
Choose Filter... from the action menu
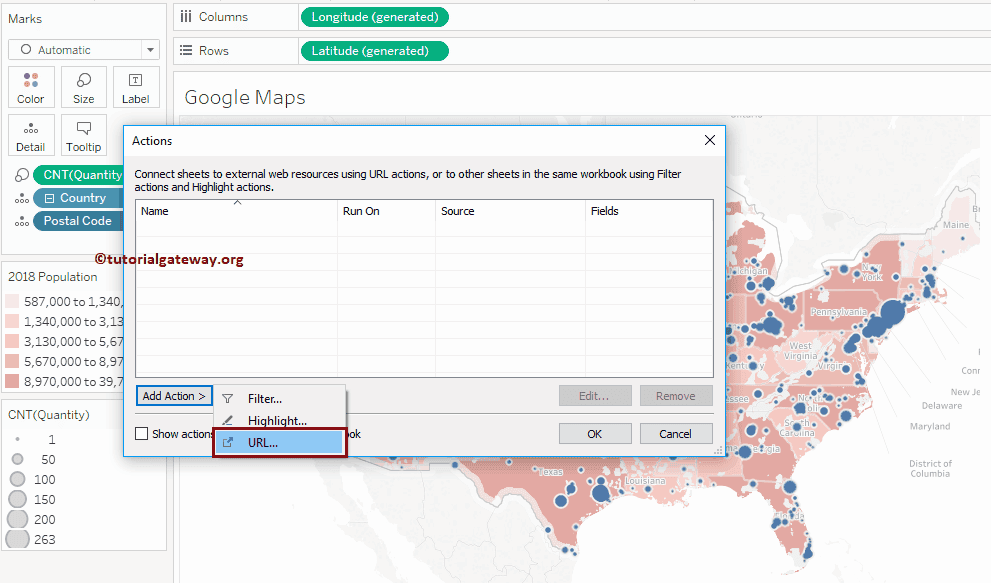point(265,399)
